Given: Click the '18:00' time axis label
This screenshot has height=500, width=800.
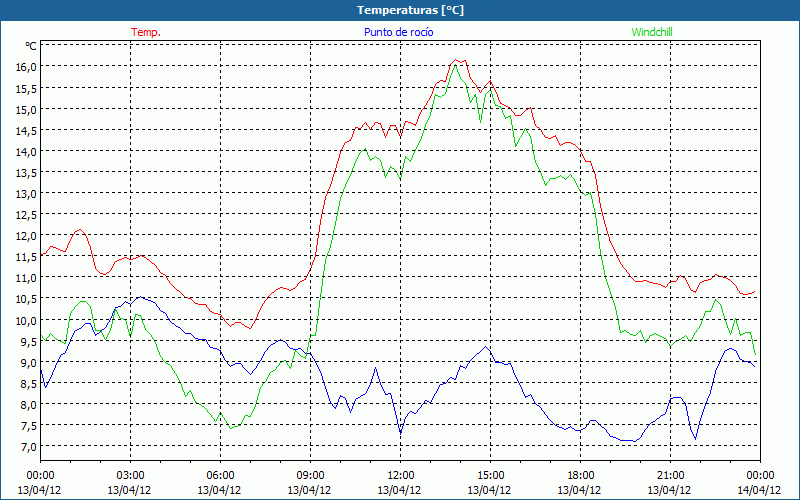Looking at the screenshot, I should [580, 476].
